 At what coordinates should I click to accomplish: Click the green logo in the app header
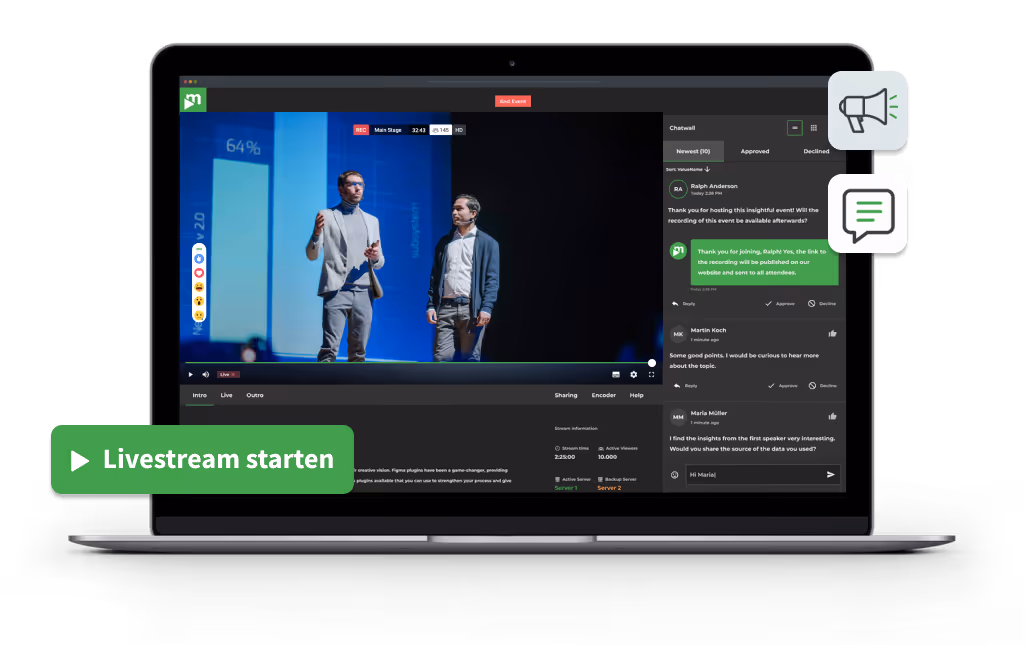193,100
